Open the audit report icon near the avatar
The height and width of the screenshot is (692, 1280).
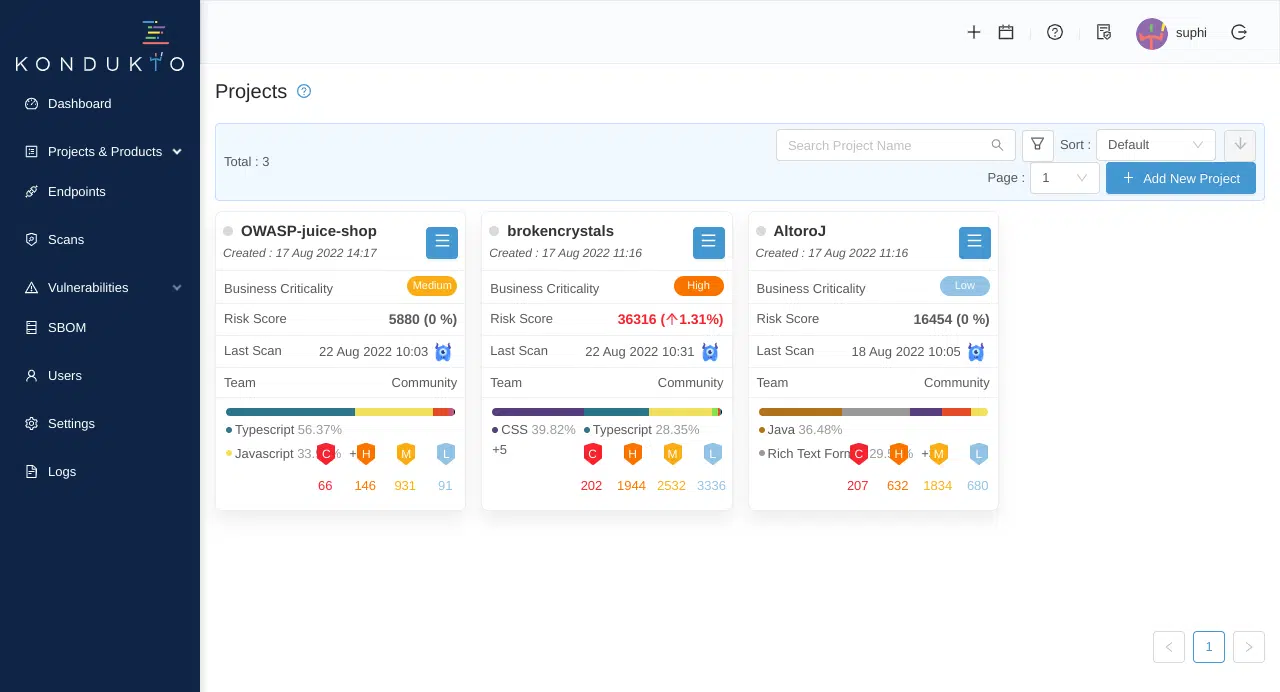pyautogui.click(x=1104, y=32)
